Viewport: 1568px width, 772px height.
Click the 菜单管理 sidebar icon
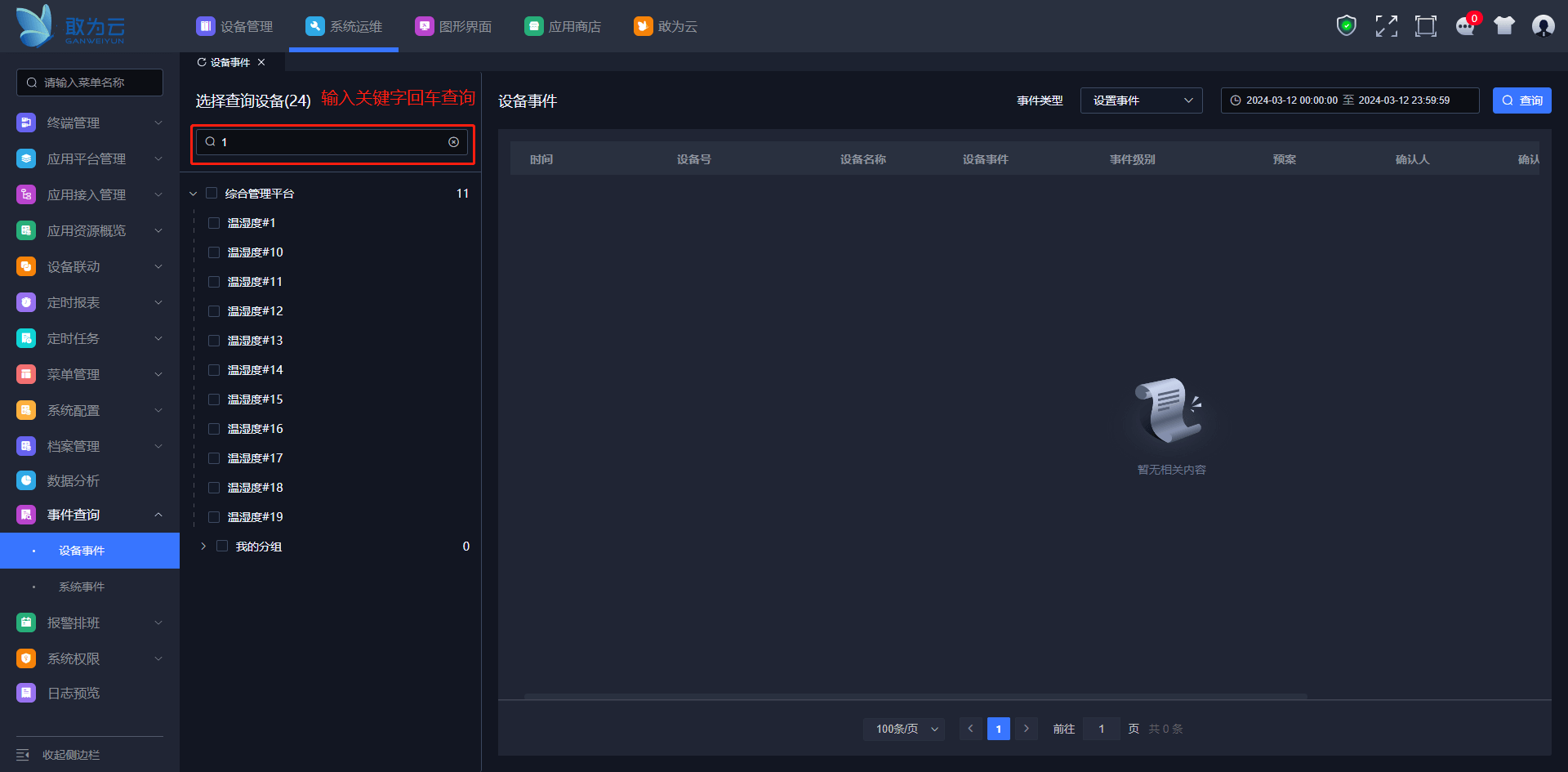(26, 374)
